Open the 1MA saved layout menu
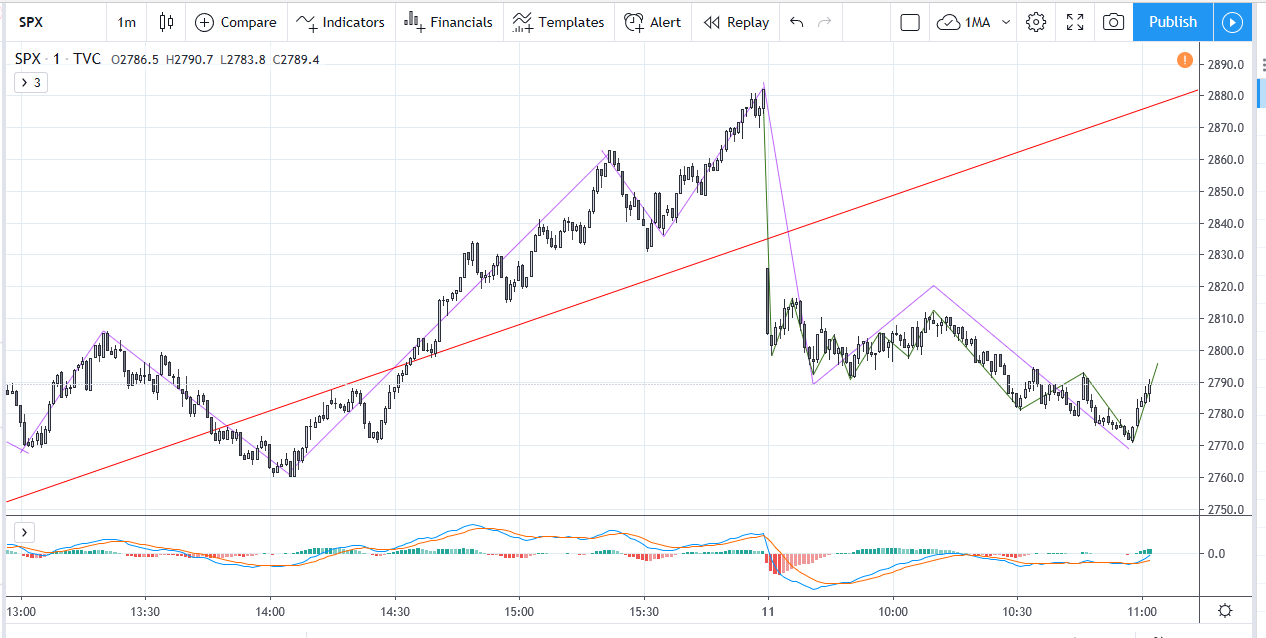This screenshot has height=638, width=1266. point(966,22)
